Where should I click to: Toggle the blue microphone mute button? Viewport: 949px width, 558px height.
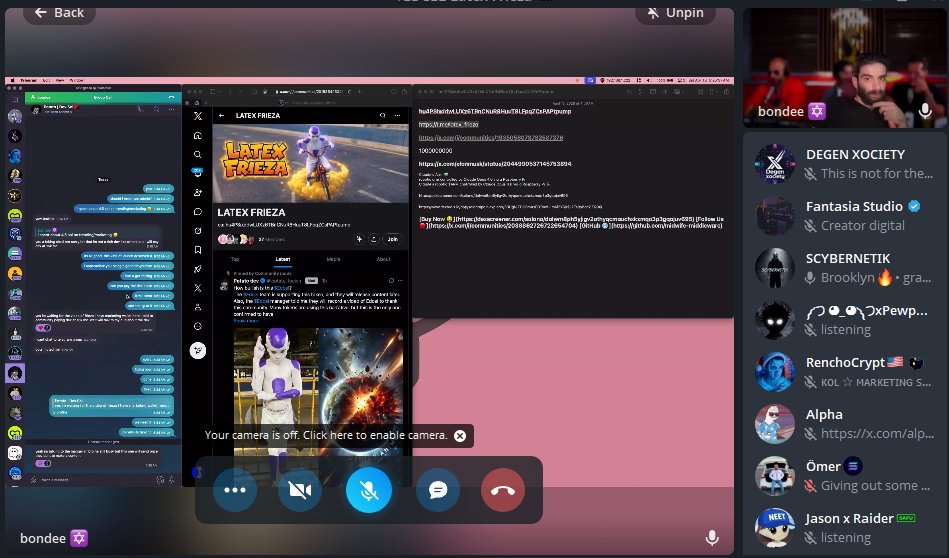(x=369, y=490)
